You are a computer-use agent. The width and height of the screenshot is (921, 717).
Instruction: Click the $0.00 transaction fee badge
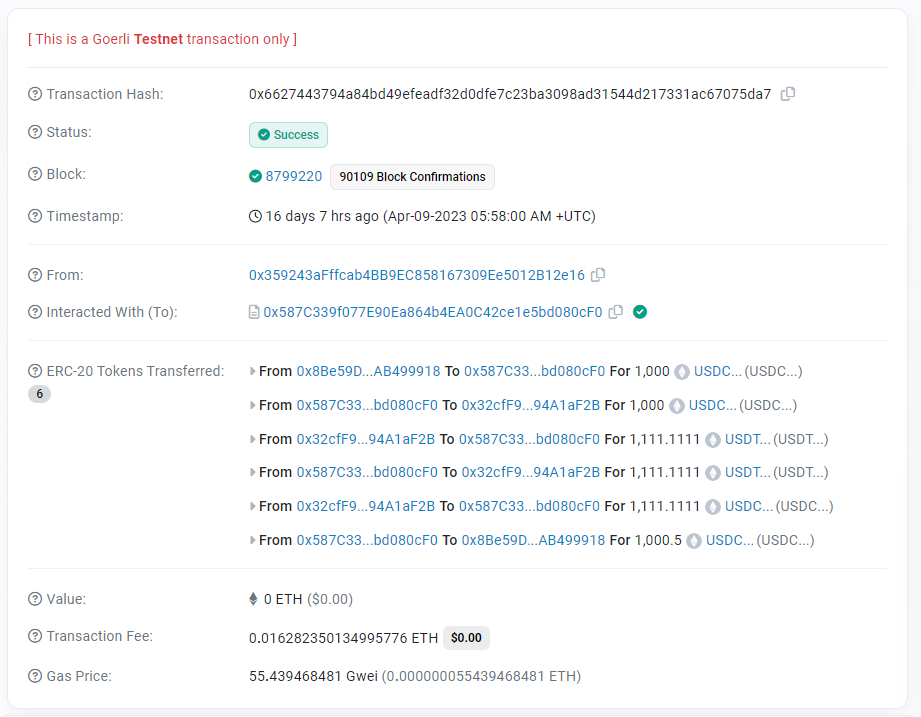click(x=466, y=638)
